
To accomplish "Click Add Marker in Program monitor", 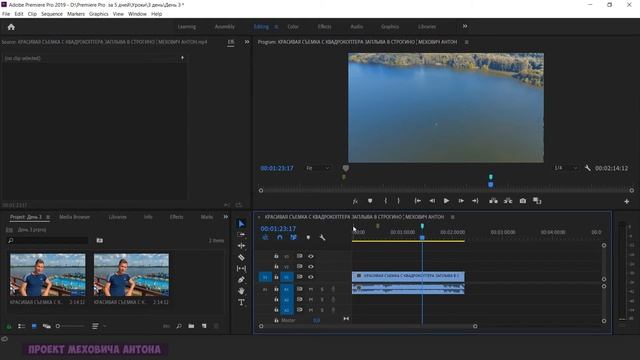I will 370,201.
